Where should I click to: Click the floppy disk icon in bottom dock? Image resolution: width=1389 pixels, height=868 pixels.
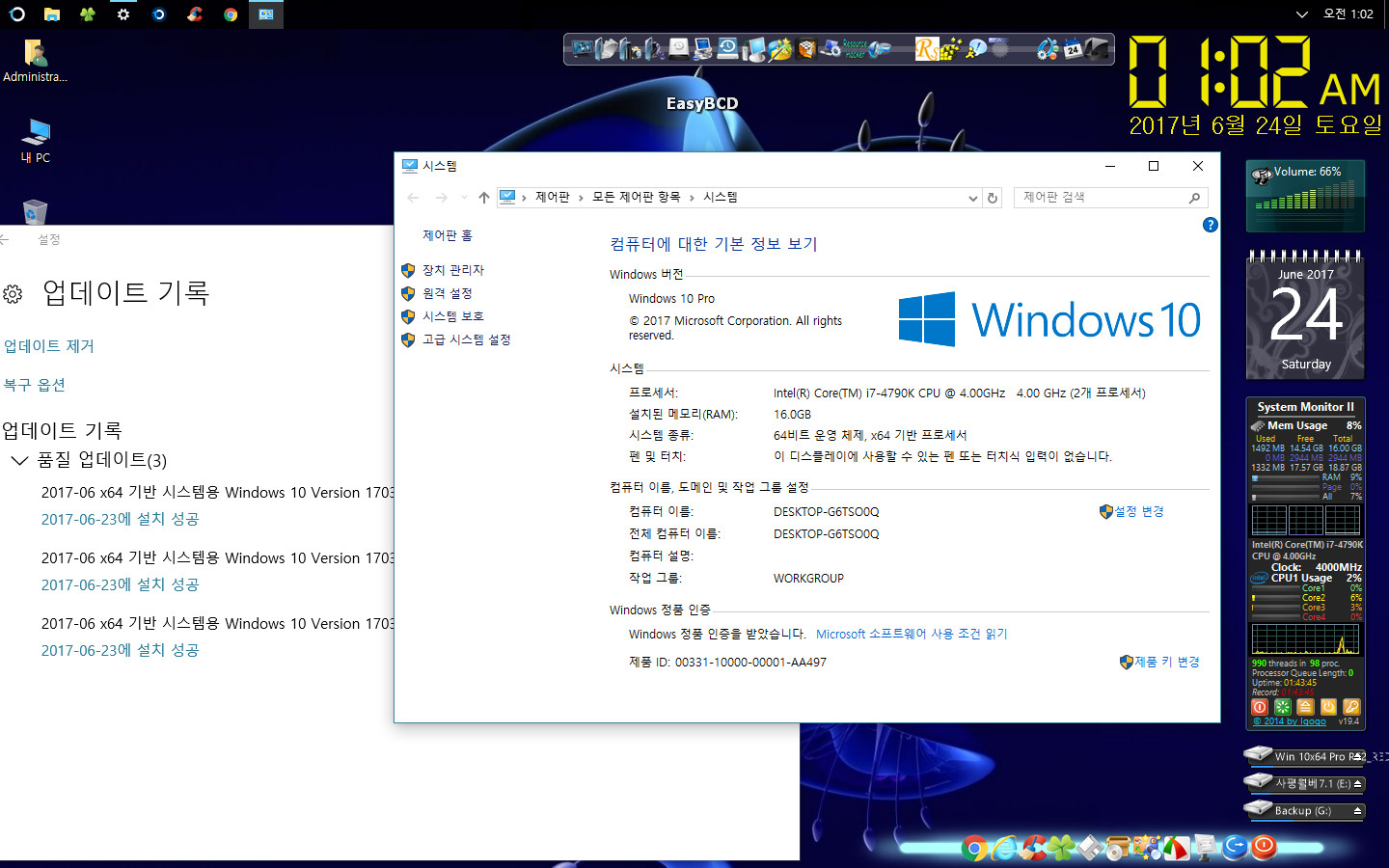1090,848
